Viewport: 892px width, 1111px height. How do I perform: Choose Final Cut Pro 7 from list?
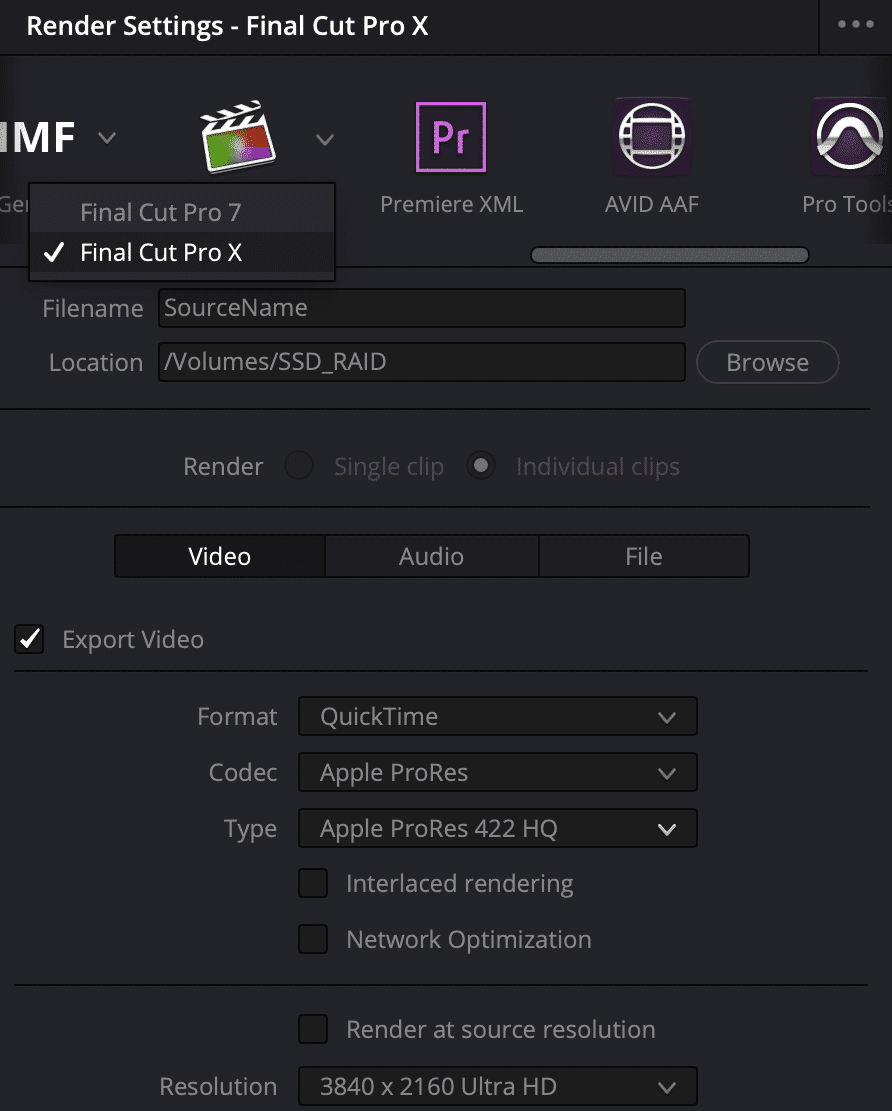160,212
